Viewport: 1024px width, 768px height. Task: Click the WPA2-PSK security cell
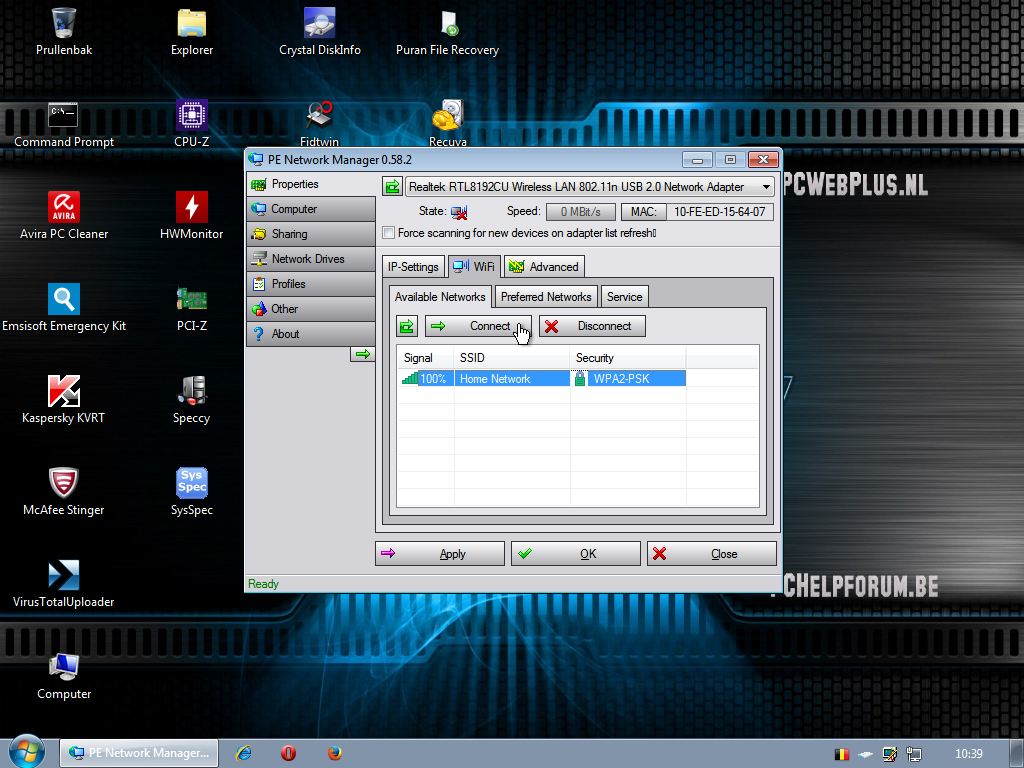pyautogui.click(x=629, y=379)
